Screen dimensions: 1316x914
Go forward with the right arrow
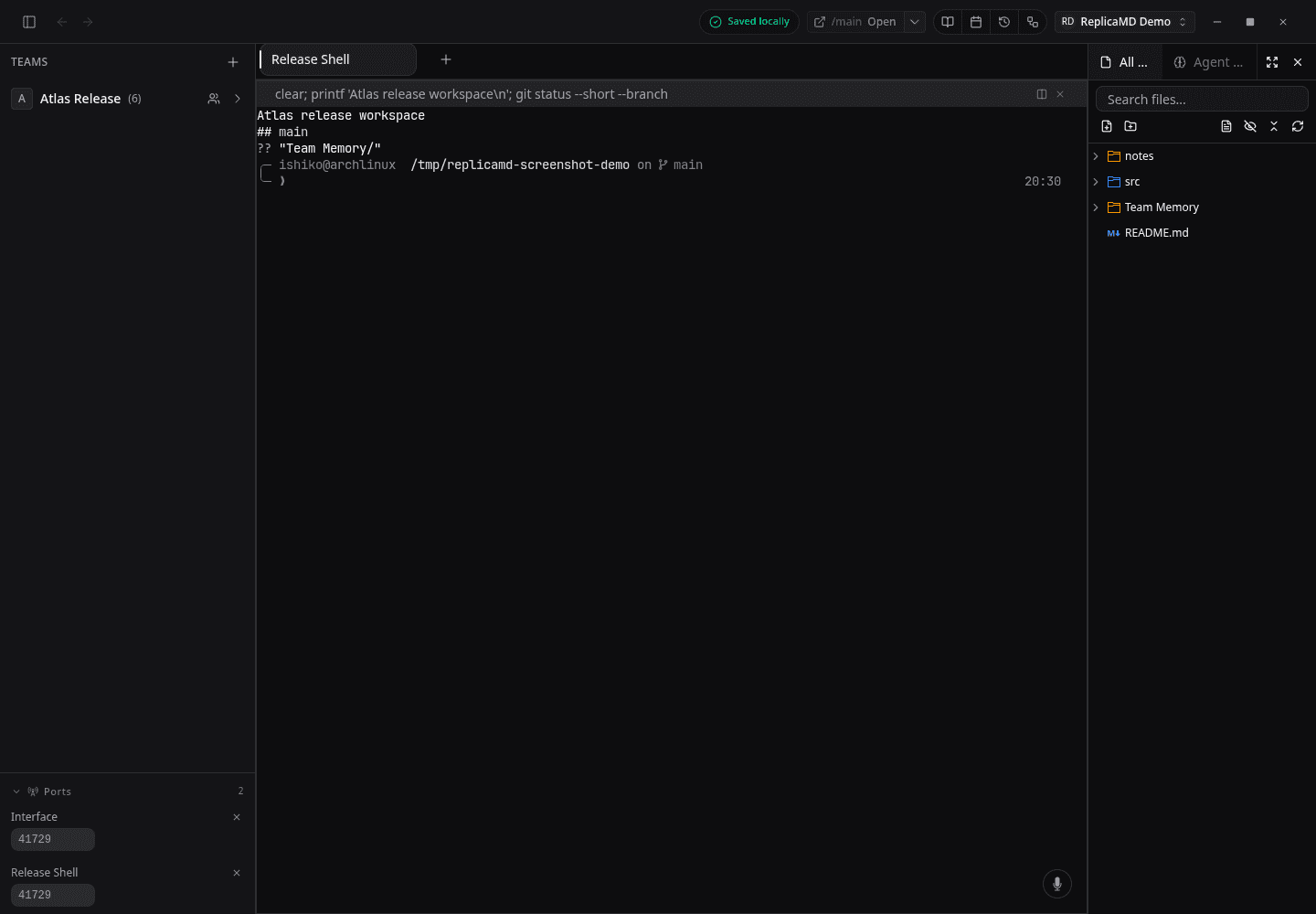tap(88, 22)
